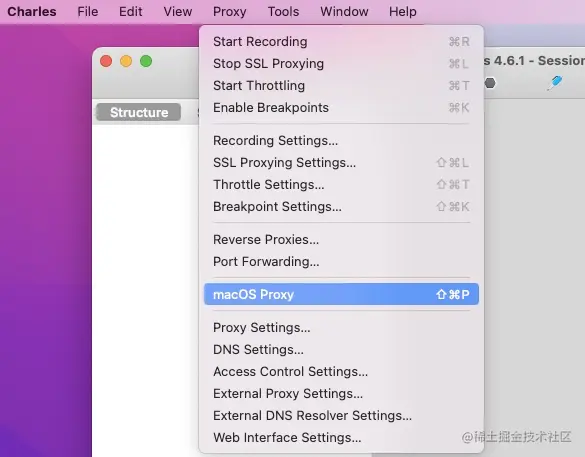Image resolution: width=585 pixels, height=457 pixels.
Task: Open the Window menu
Action: (x=344, y=12)
